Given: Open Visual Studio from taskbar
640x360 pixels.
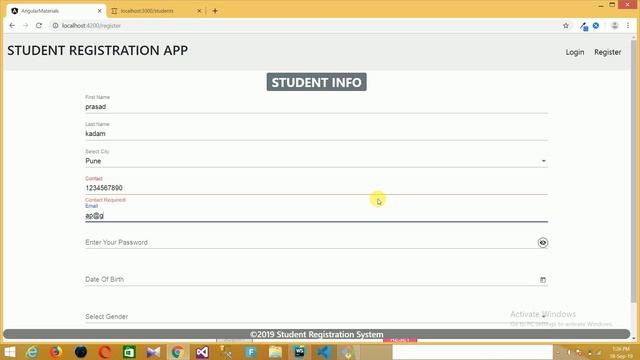Looking at the screenshot, I should click(202, 352).
